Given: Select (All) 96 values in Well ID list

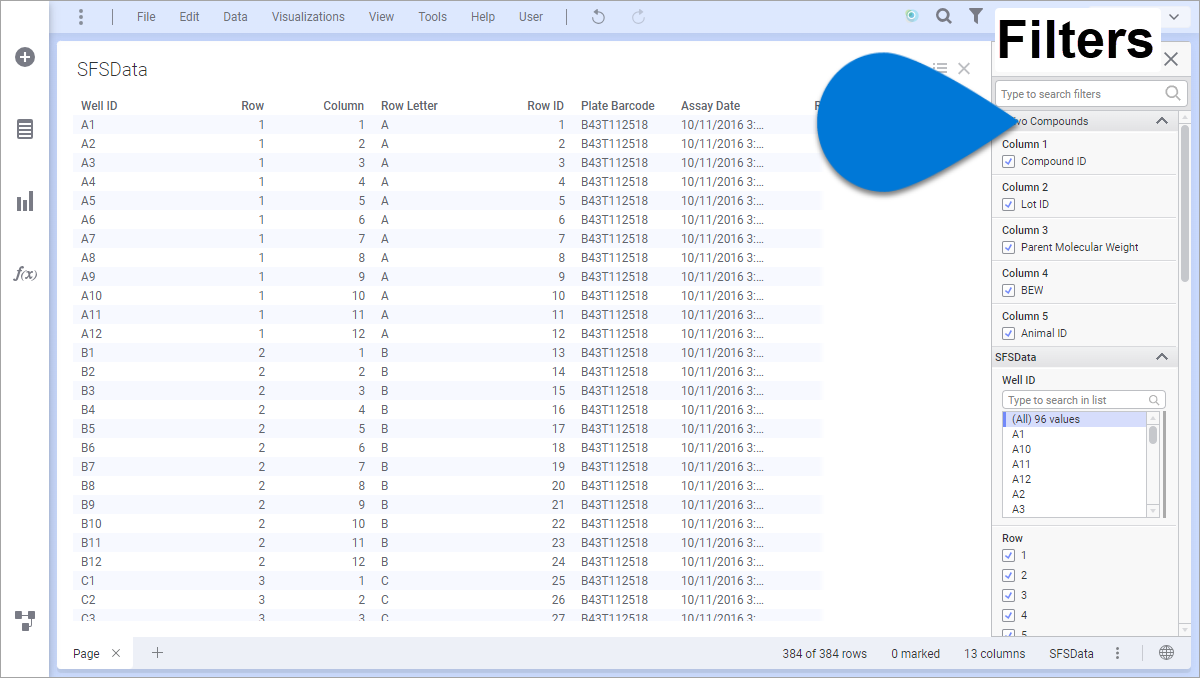Looking at the screenshot, I should 1074,419.
